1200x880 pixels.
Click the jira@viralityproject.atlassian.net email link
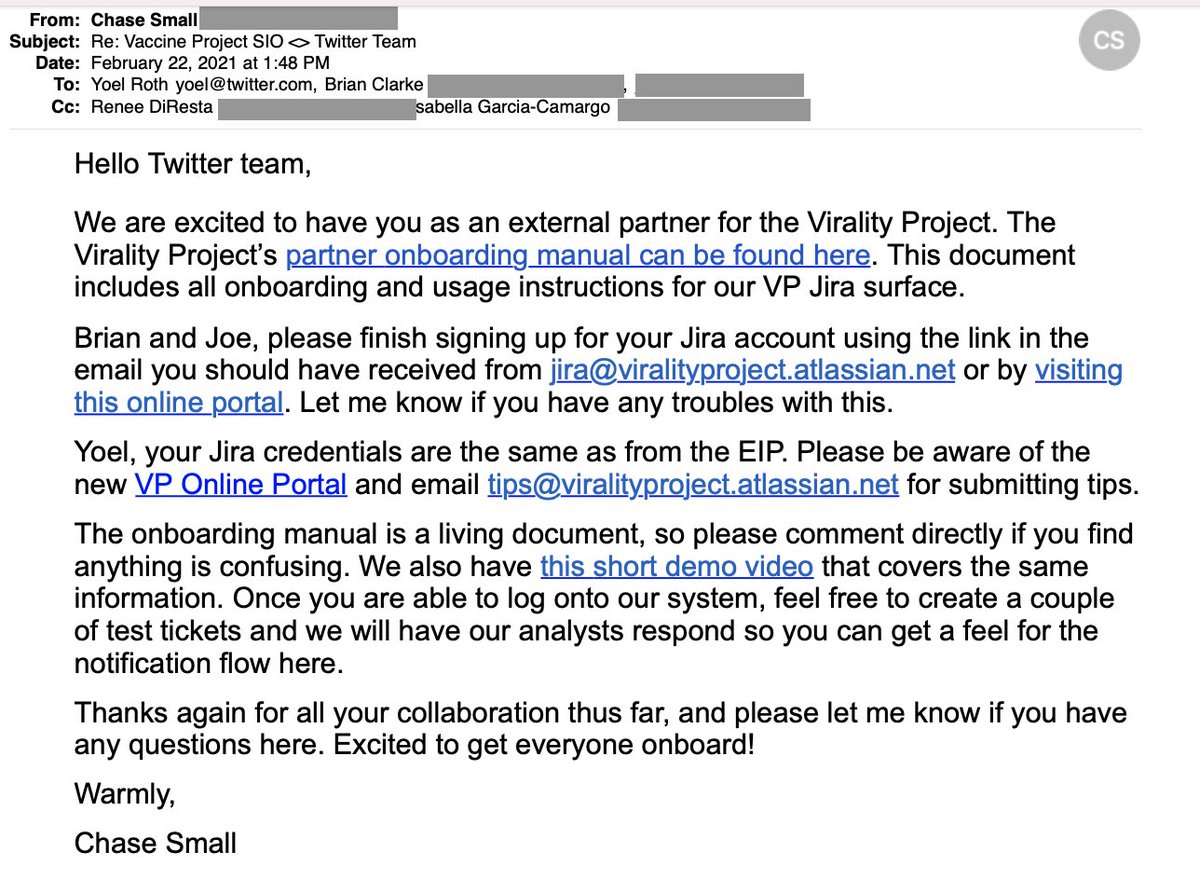[x=752, y=371]
